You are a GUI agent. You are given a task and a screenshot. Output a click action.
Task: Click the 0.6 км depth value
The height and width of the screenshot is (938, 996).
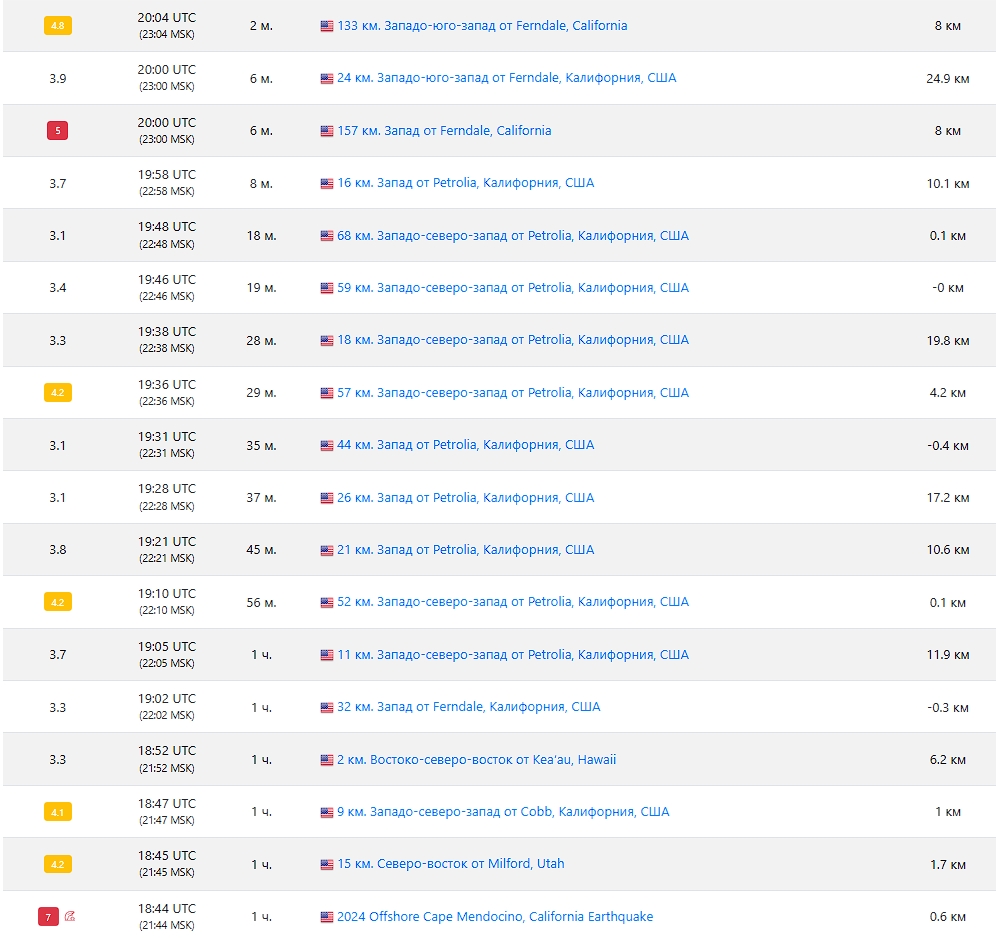948,917
